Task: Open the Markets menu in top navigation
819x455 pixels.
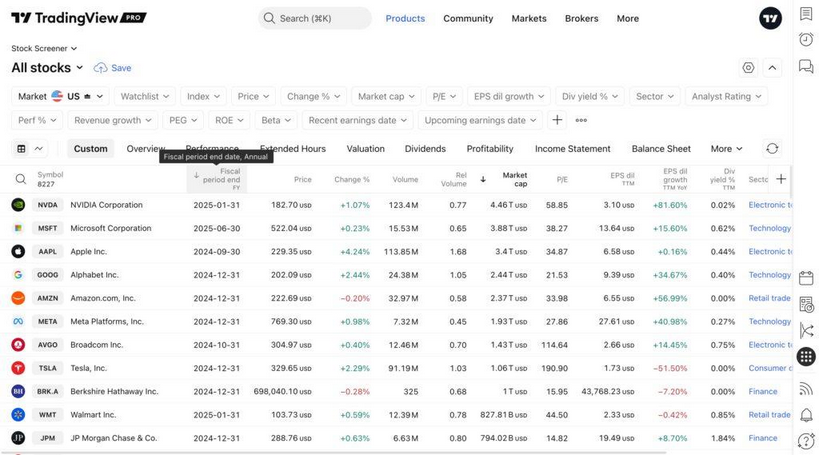Action: pos(529,18)
